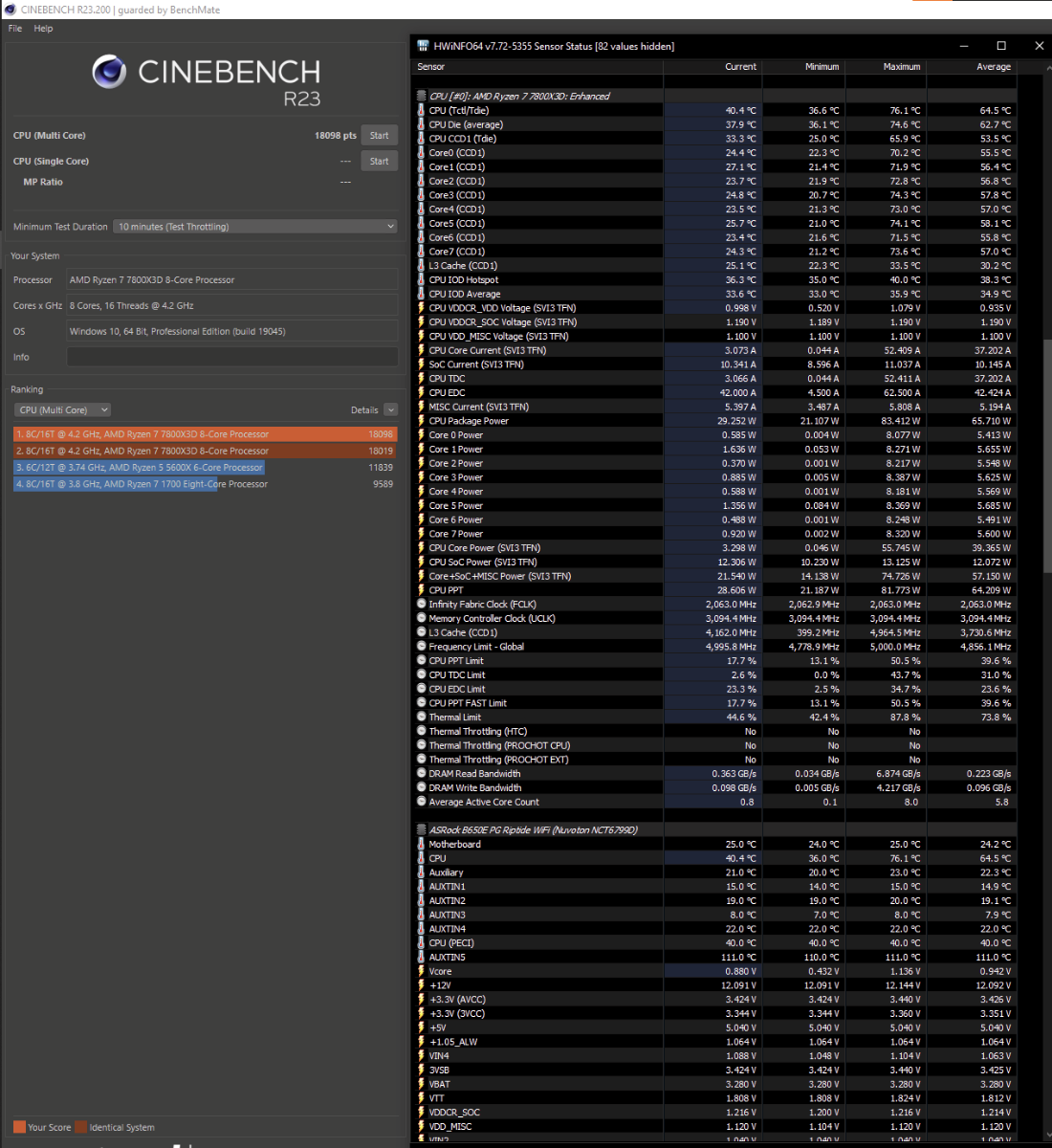Click the thermometer icon for Motherboard row

(421, 844)
